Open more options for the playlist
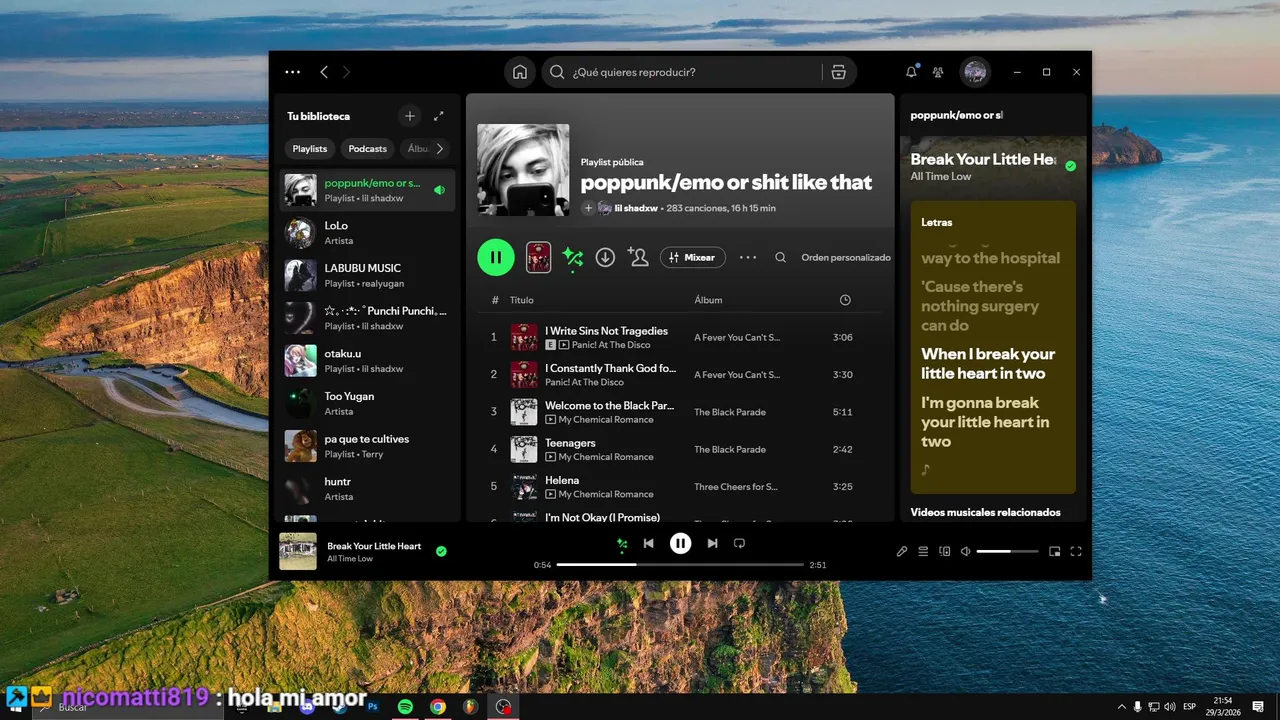1280x720 pixels. pos(748,257)
